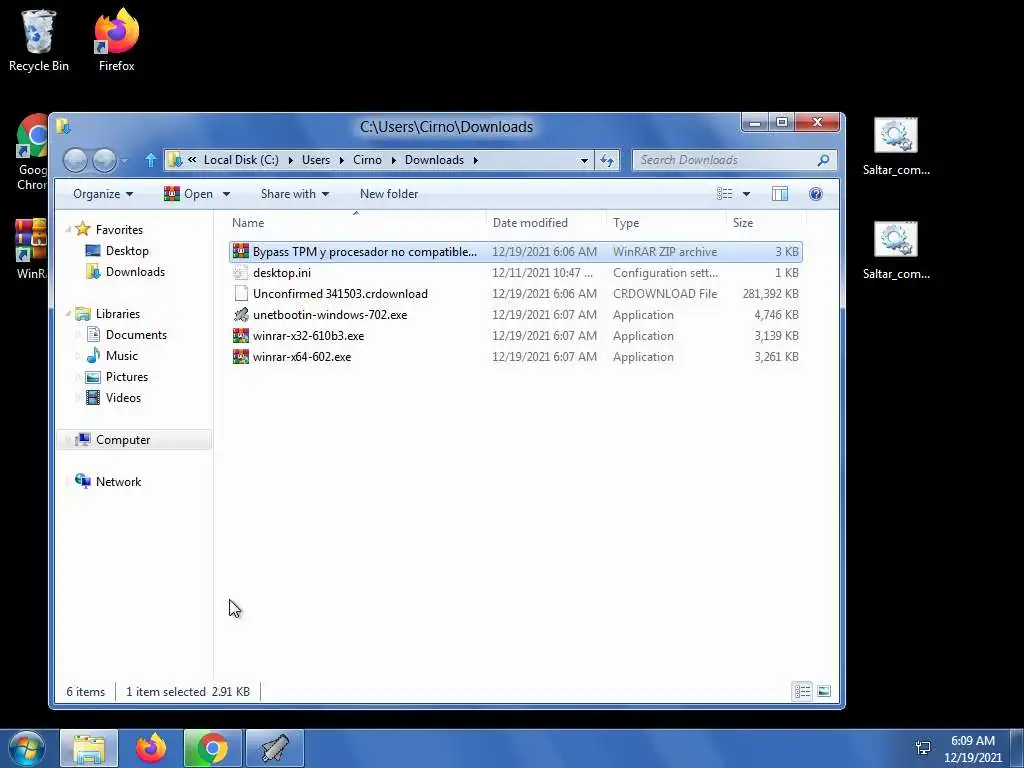Switch to large icons view in the status bar

(x=824, y=691)
